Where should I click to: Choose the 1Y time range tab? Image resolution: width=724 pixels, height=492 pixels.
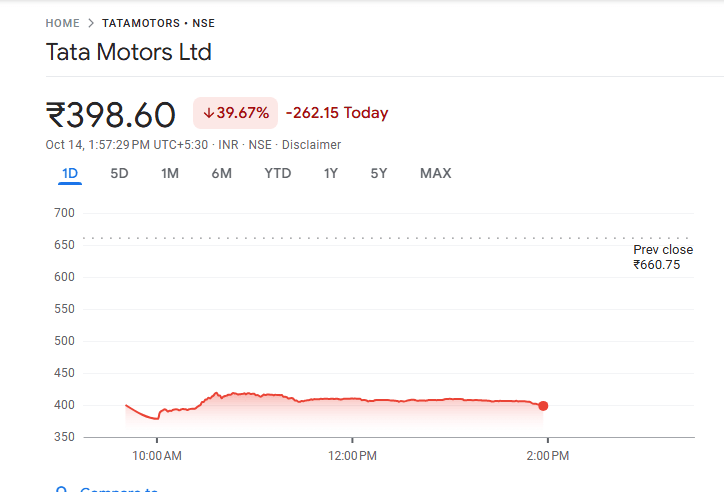pyautogui.click(x=330, y=173)
